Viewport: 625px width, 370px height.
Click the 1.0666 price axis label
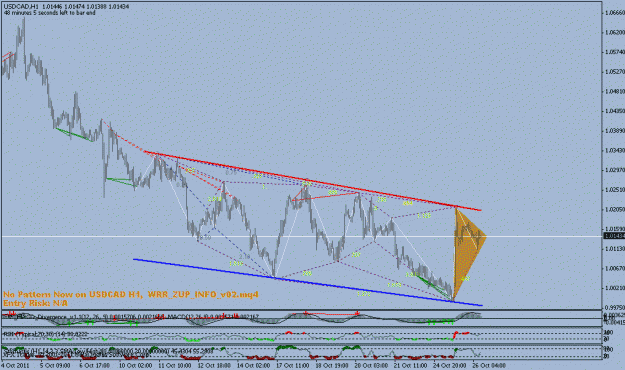(615, 13)
